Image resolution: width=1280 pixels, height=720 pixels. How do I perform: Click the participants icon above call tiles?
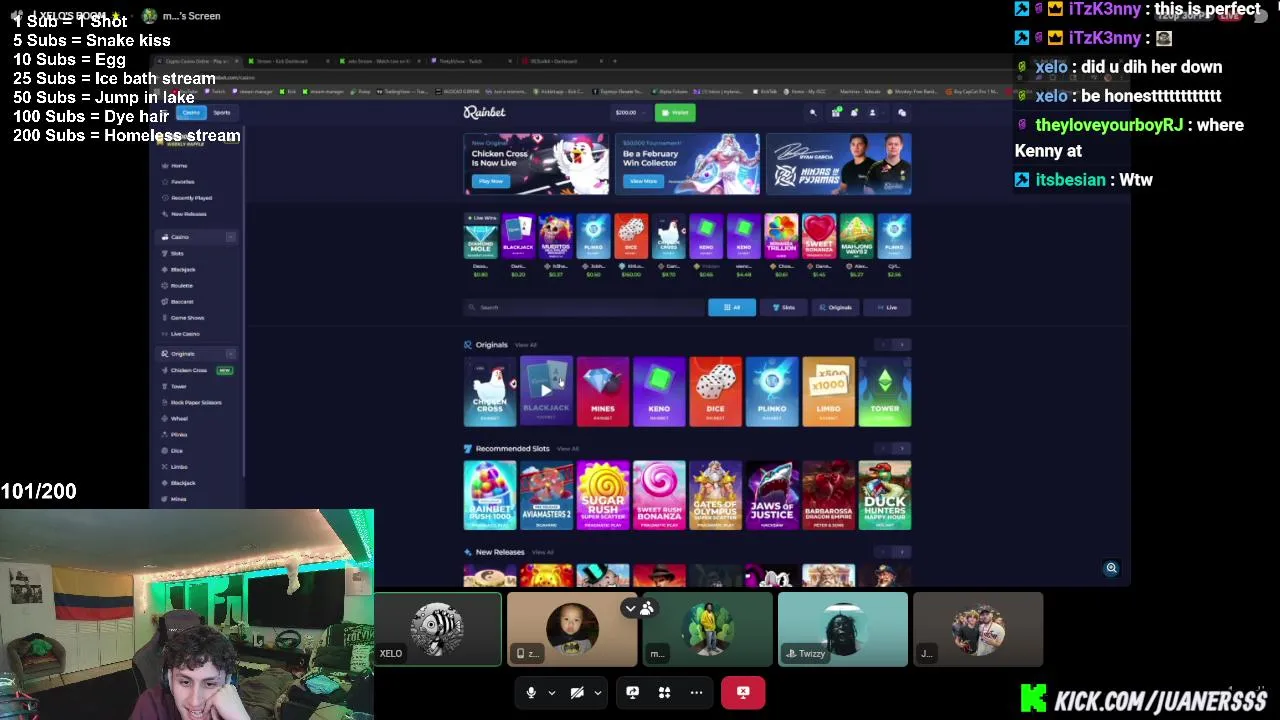[x=647, y=608]
